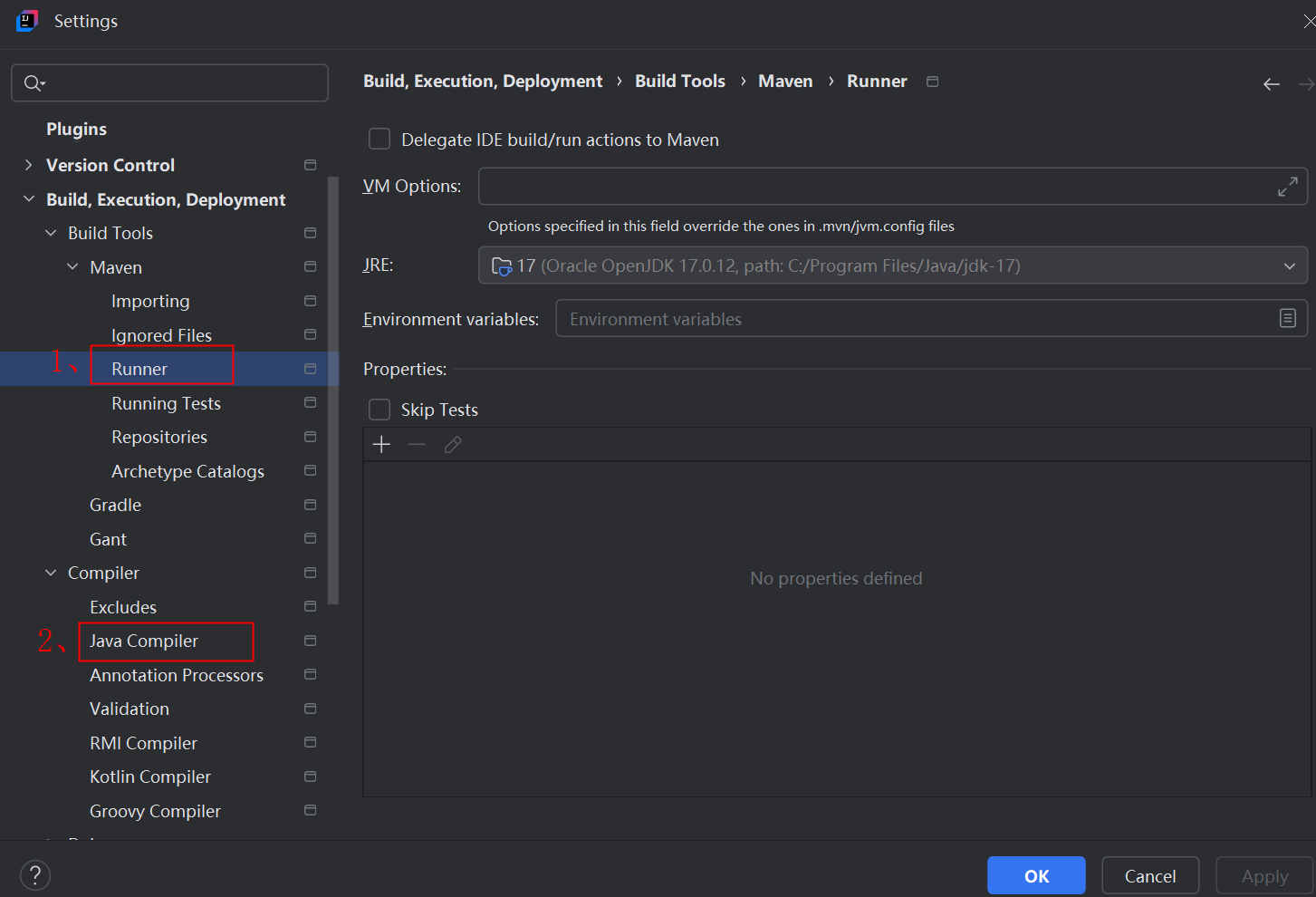This screenshot has height=897, width=1316.
Task: Expand the Version Control tree node
Action: coord(28,165)
